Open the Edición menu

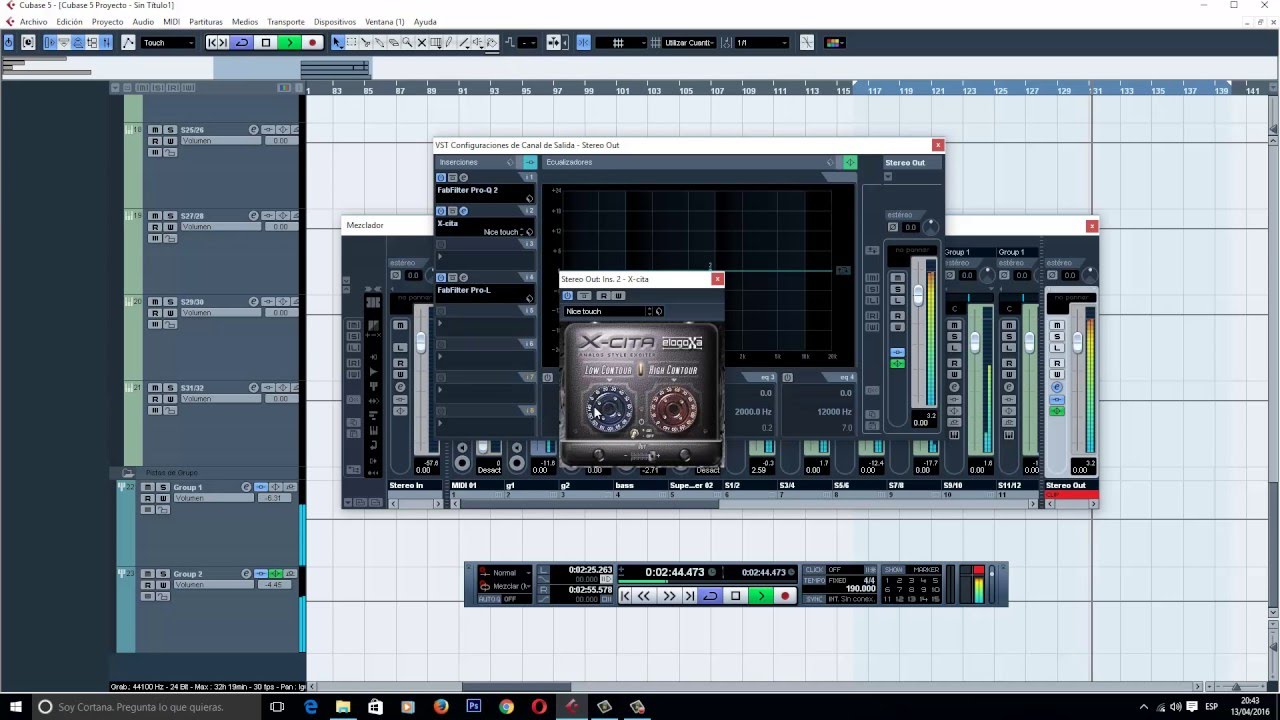pyautogui.click(x=70, y=21)
